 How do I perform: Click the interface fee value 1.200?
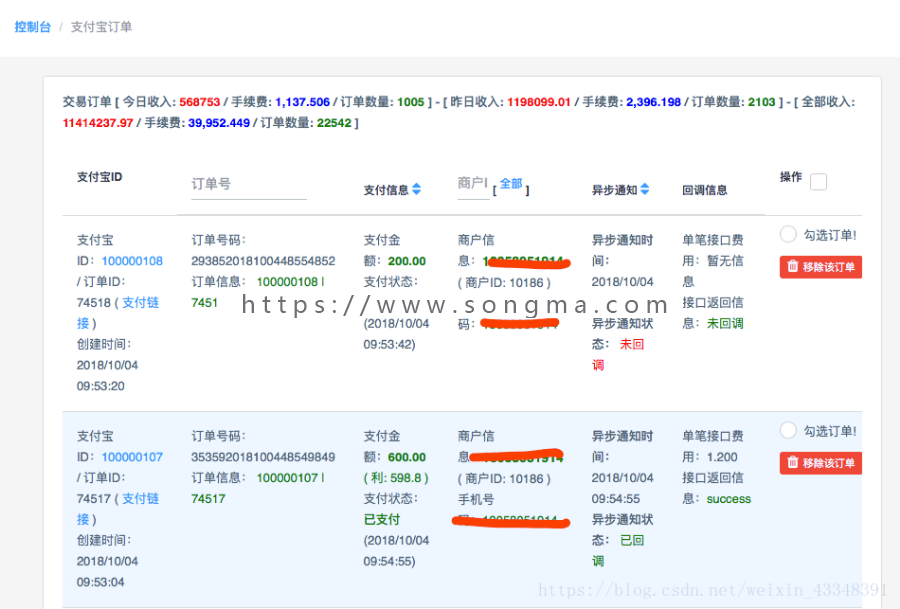point(722,457)
